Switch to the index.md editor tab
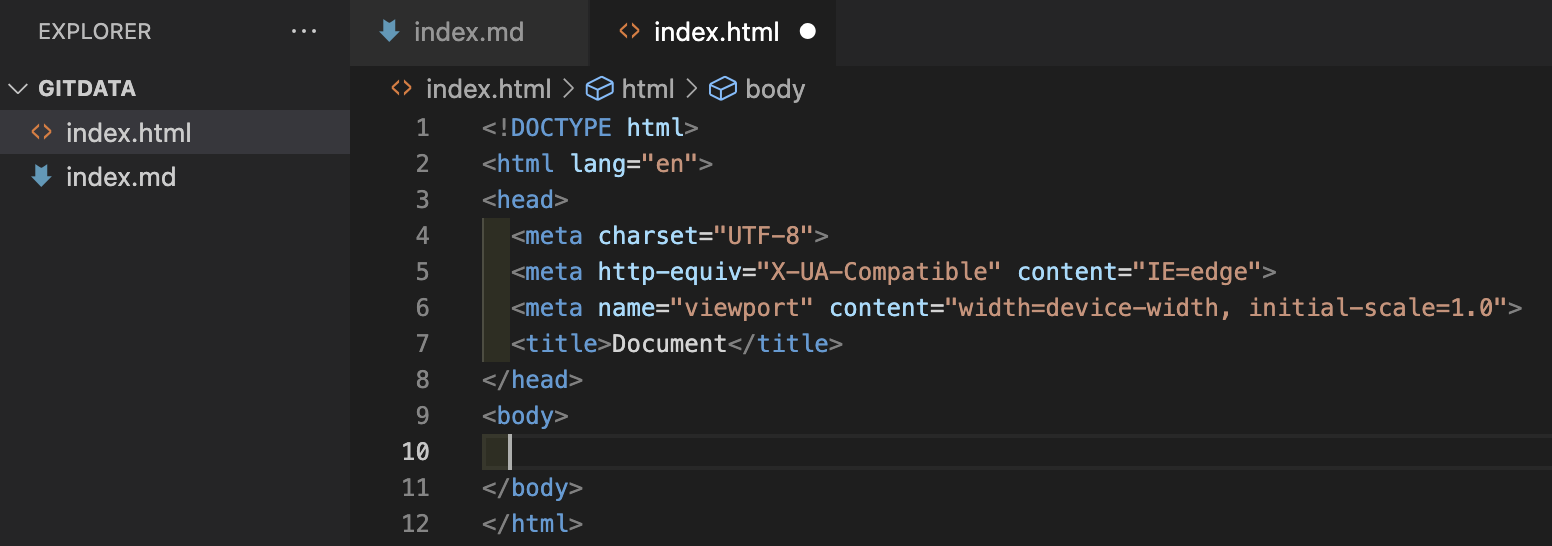This screenshot has height=546, width=1552. (x=469, y=32)
